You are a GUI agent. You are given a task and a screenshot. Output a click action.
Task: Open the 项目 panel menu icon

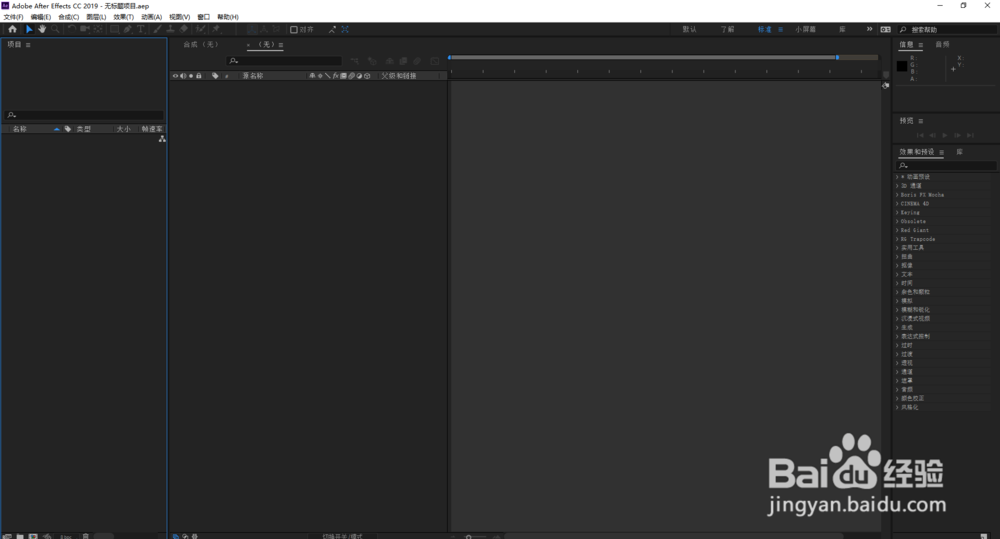pyautogui.click(x=28, y=45)
